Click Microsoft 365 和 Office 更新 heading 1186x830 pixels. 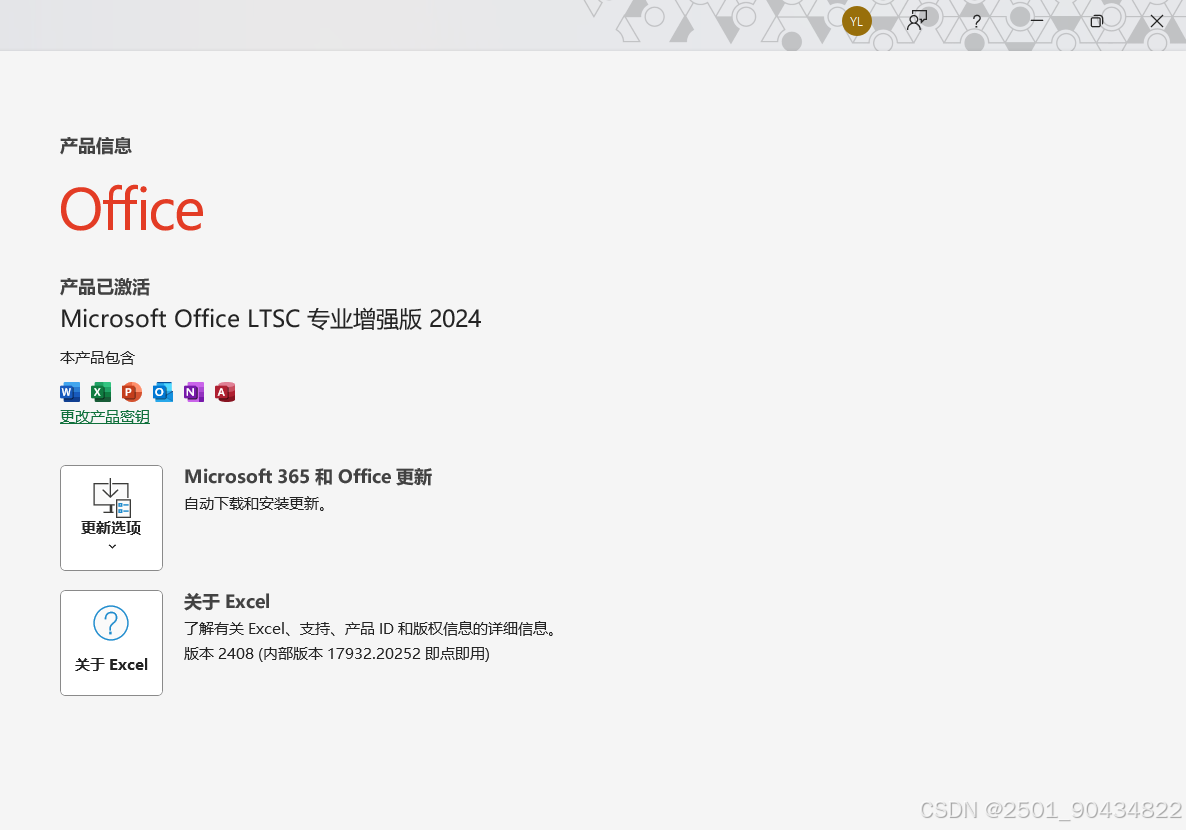308,477
